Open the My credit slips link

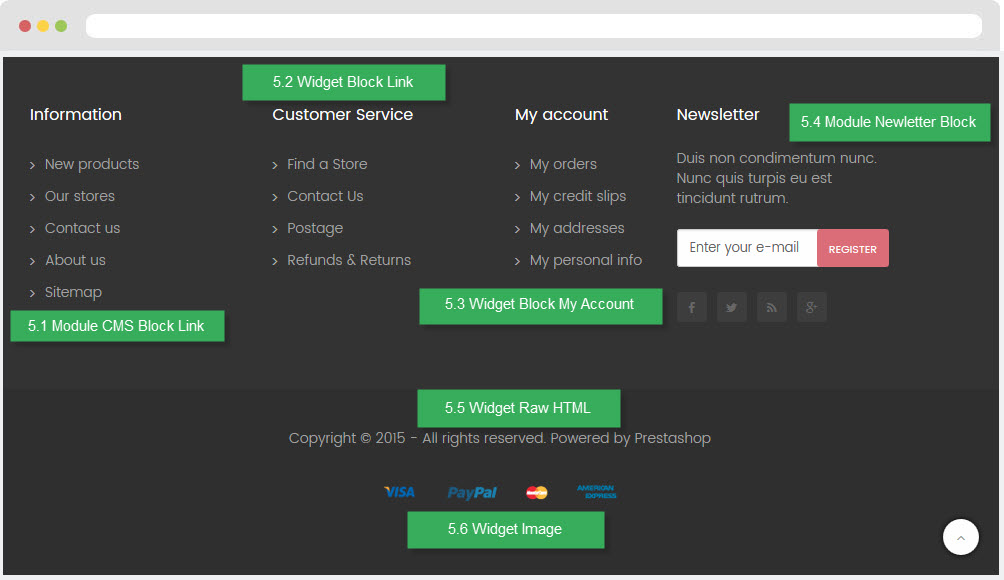[577, 196]
